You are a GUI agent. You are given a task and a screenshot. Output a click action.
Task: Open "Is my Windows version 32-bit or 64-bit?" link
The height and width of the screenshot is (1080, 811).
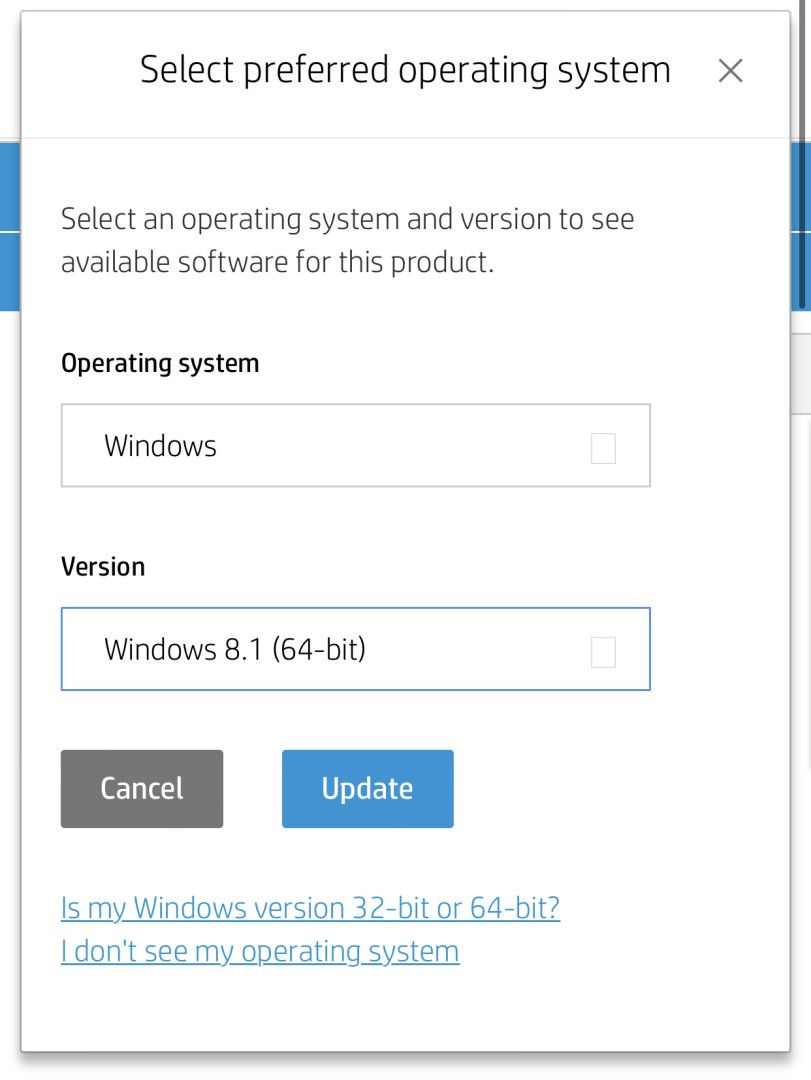tap(310, 908)
